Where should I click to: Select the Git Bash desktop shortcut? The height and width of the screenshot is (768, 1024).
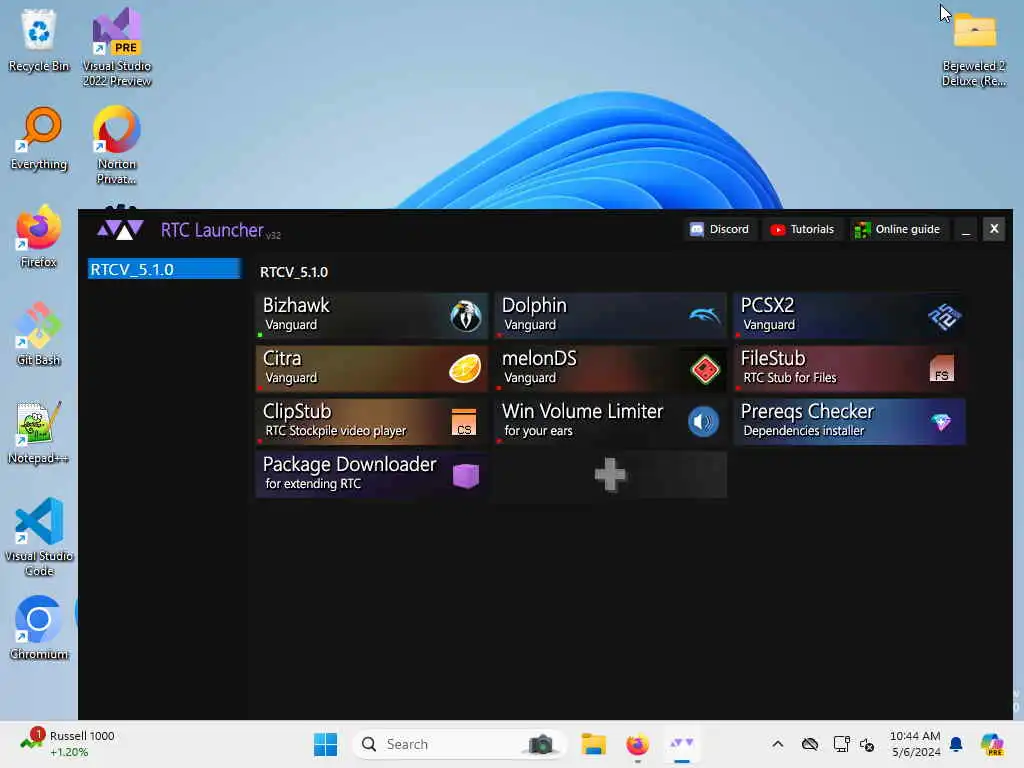pyautogui.click(x=39, y=334)
